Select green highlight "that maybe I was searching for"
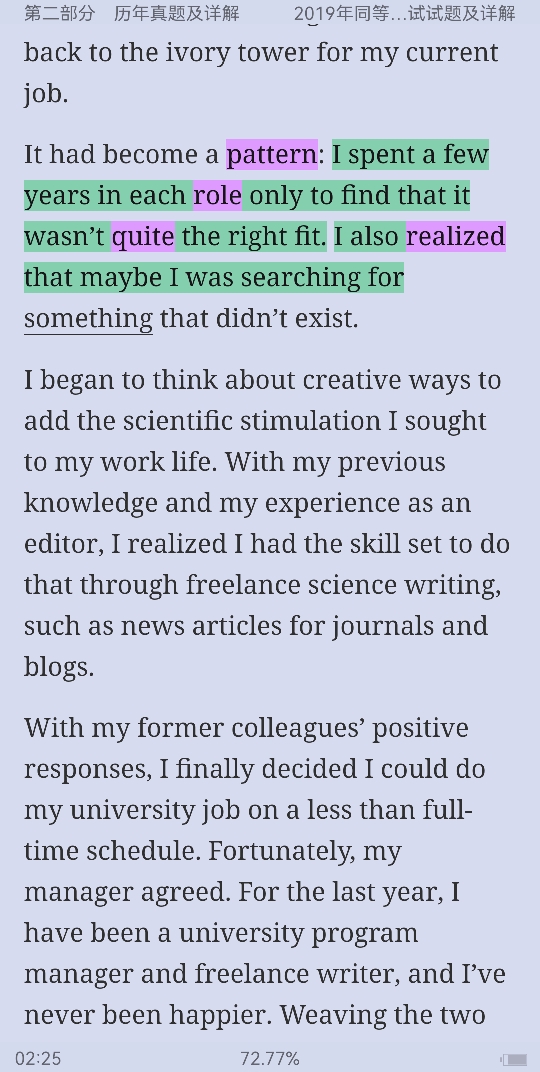The height and width of the screenshot is (1072, 540). 214,278
